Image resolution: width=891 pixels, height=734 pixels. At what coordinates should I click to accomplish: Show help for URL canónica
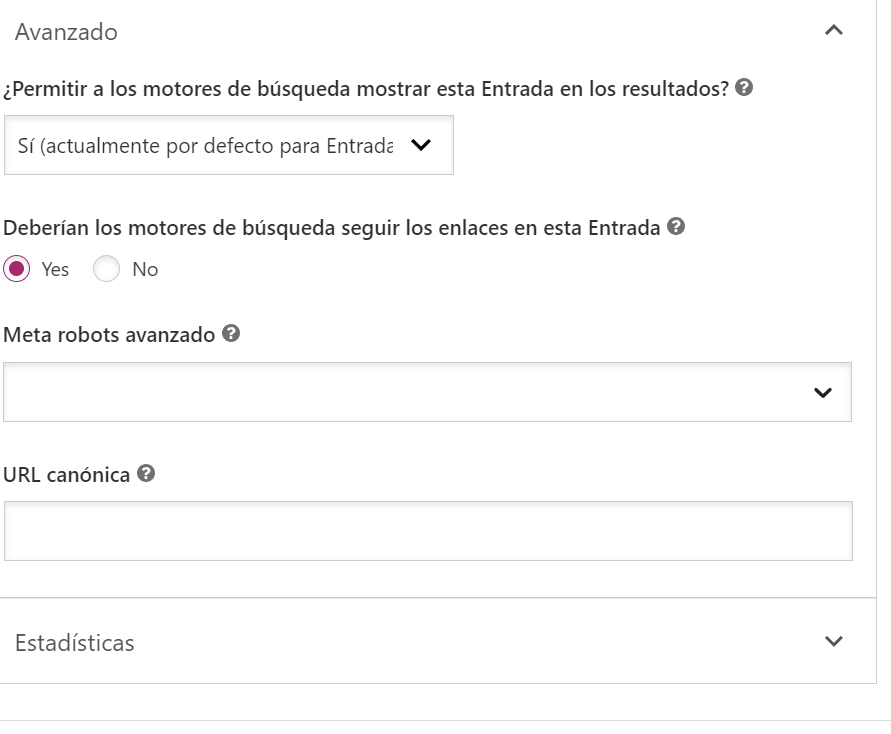146,473
